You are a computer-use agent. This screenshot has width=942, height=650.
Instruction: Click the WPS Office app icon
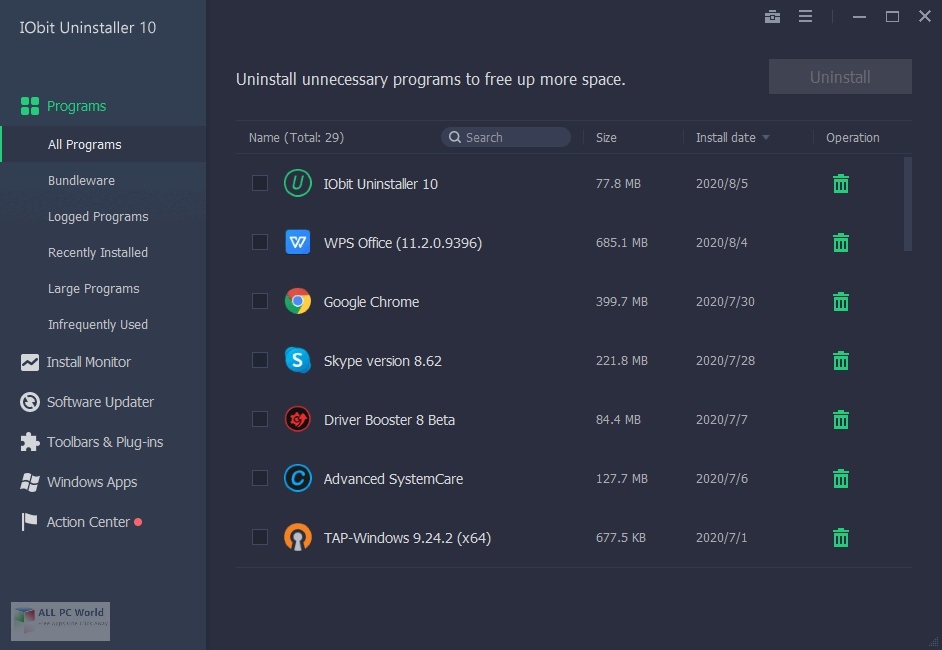[297, 242]
